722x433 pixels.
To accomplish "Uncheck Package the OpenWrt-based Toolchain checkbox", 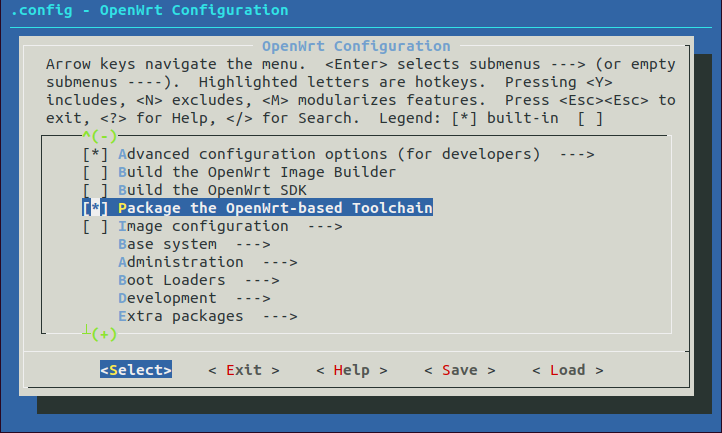I will pos(95,208).
